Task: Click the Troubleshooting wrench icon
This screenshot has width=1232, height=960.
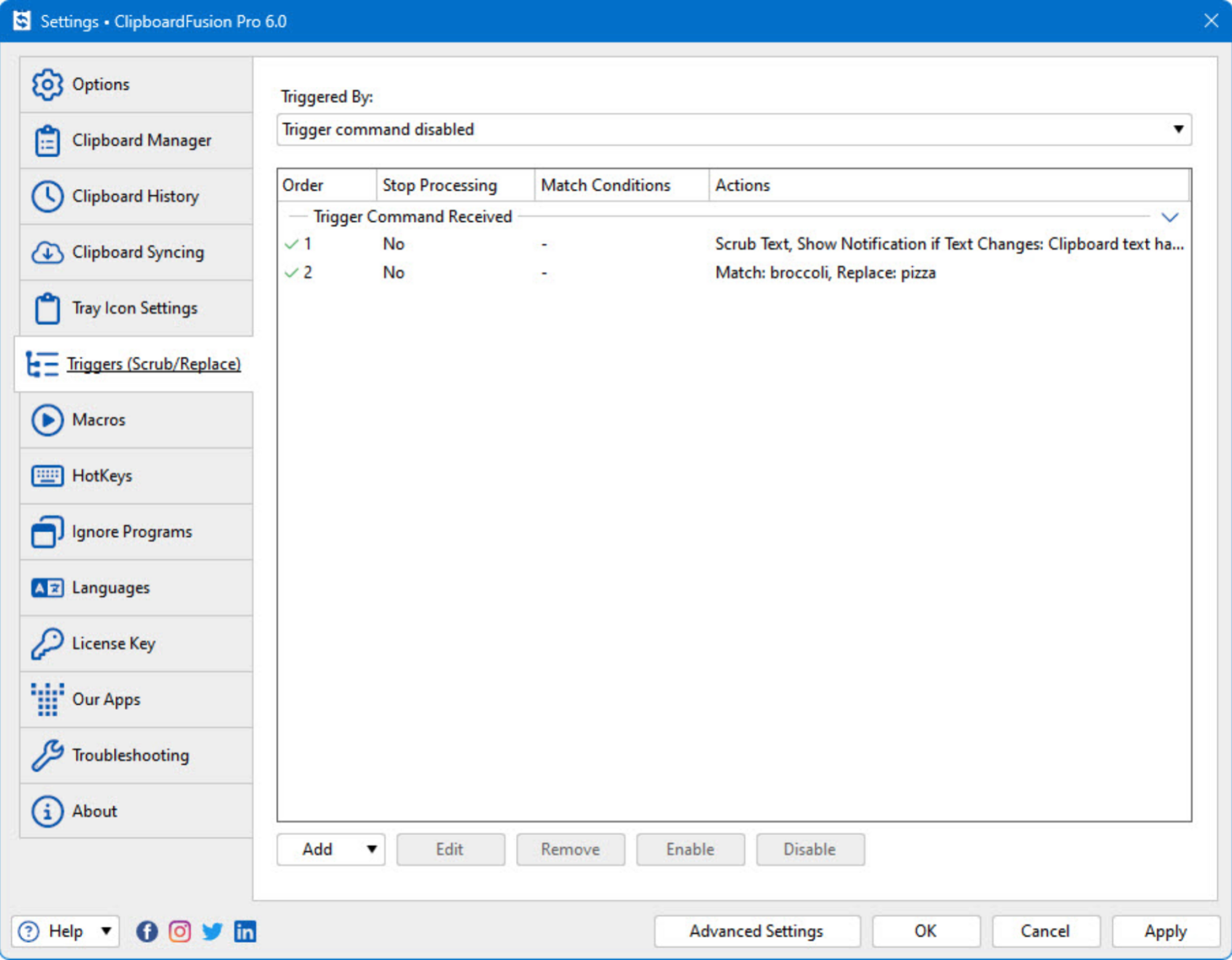Action: click(x=47, y=755)
